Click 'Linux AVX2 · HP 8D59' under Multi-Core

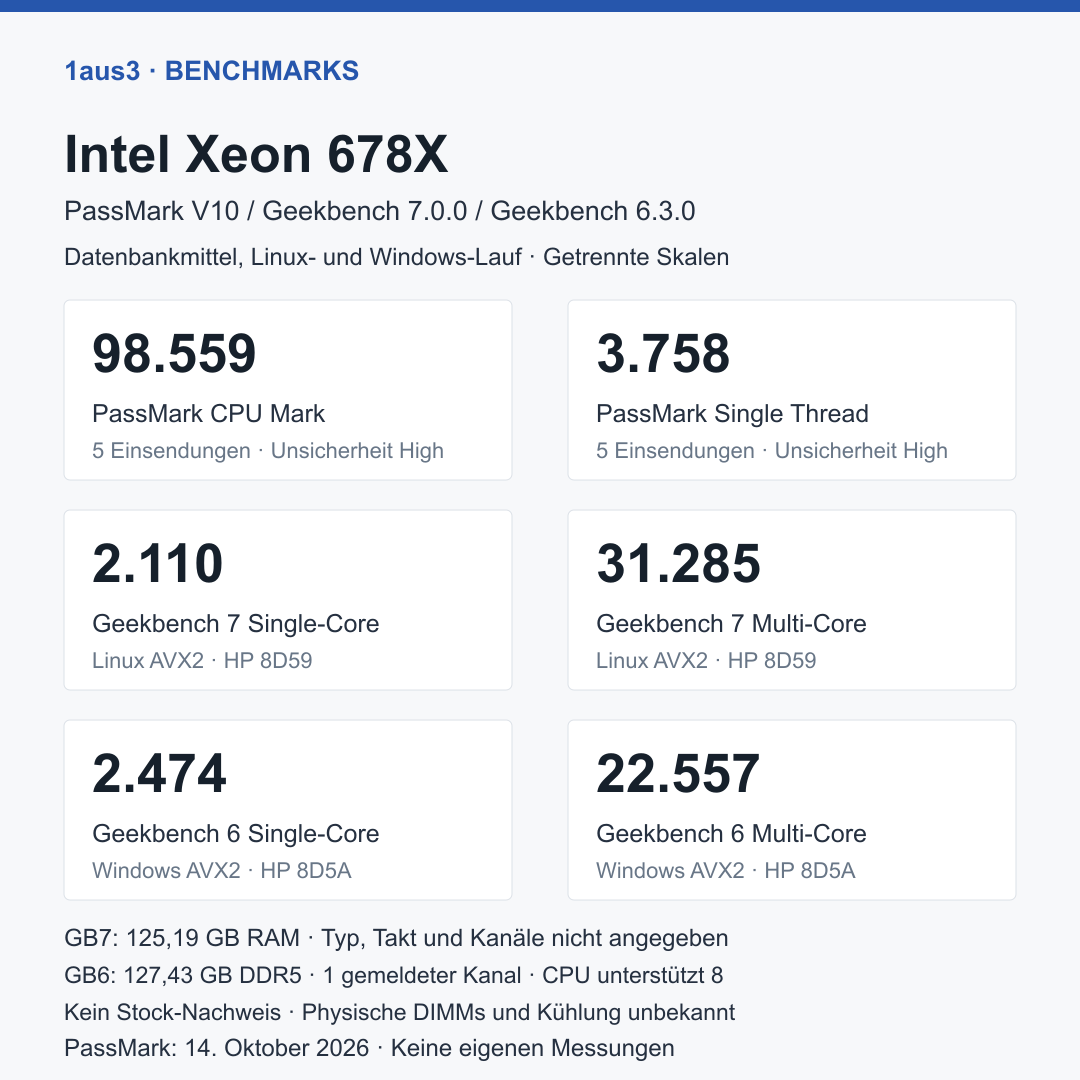click(706, 661)
